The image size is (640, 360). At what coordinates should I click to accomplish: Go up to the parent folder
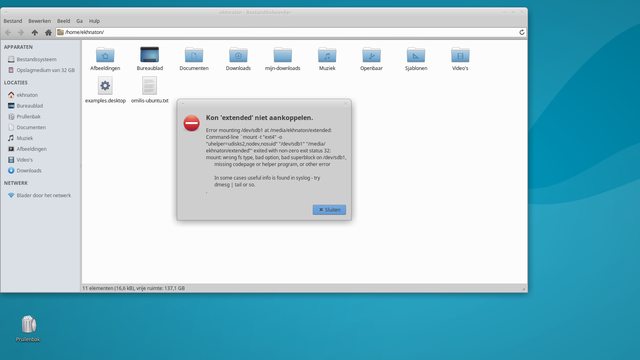click(35, 32)
